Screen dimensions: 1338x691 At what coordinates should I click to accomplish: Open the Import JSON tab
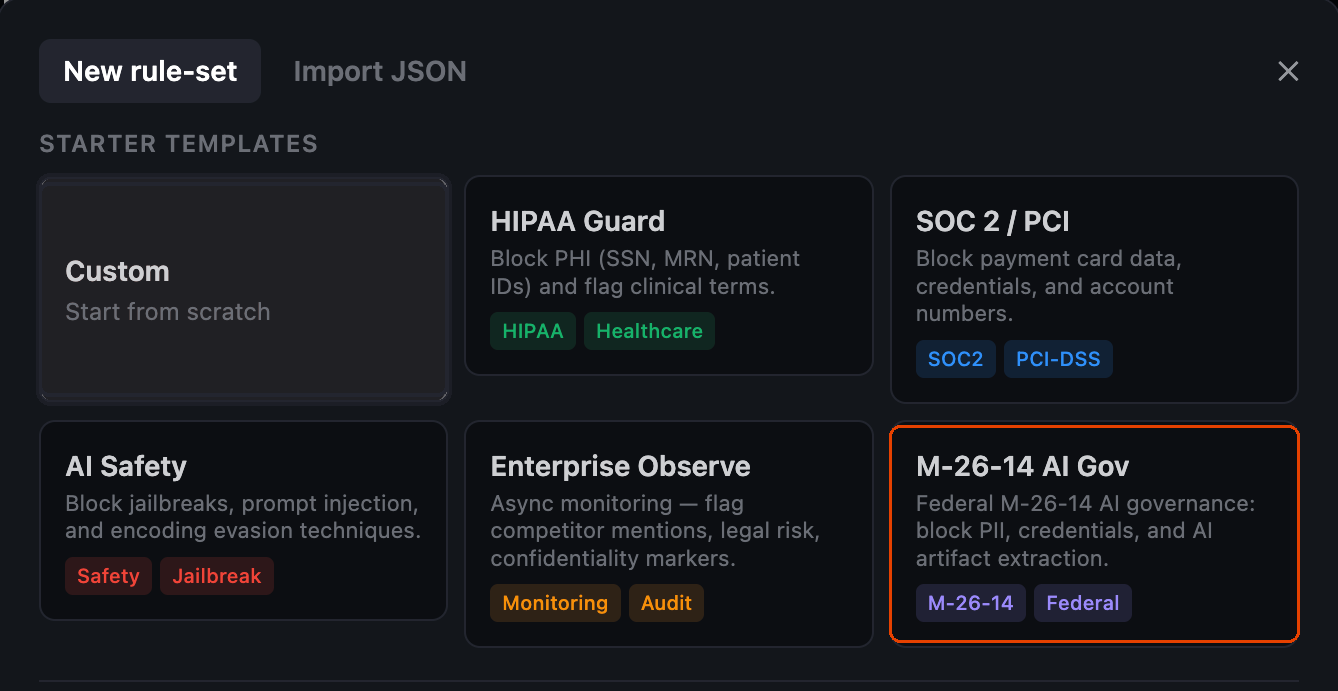click(380, 71)
